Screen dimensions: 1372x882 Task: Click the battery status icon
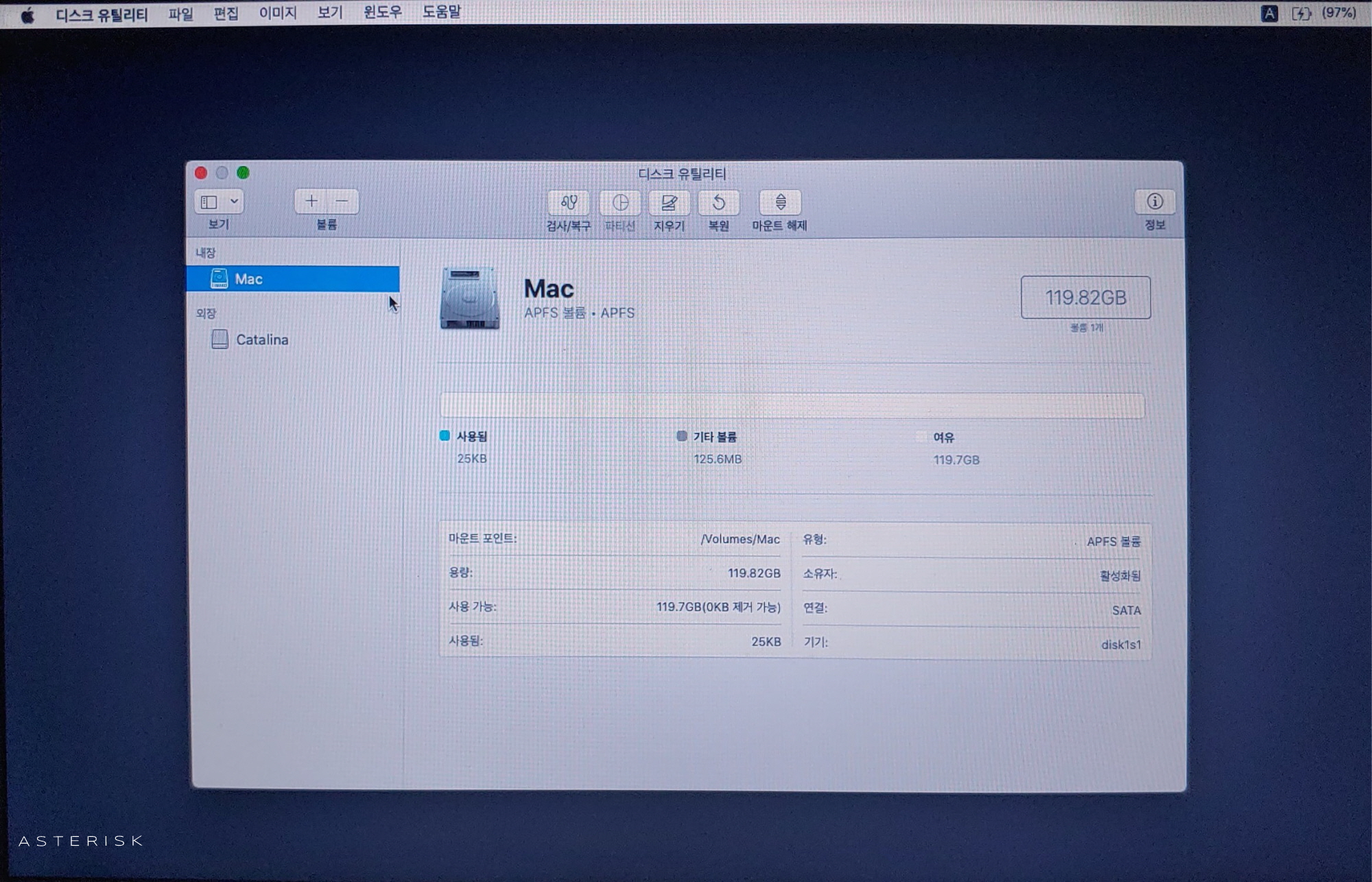coord(1301,13)
